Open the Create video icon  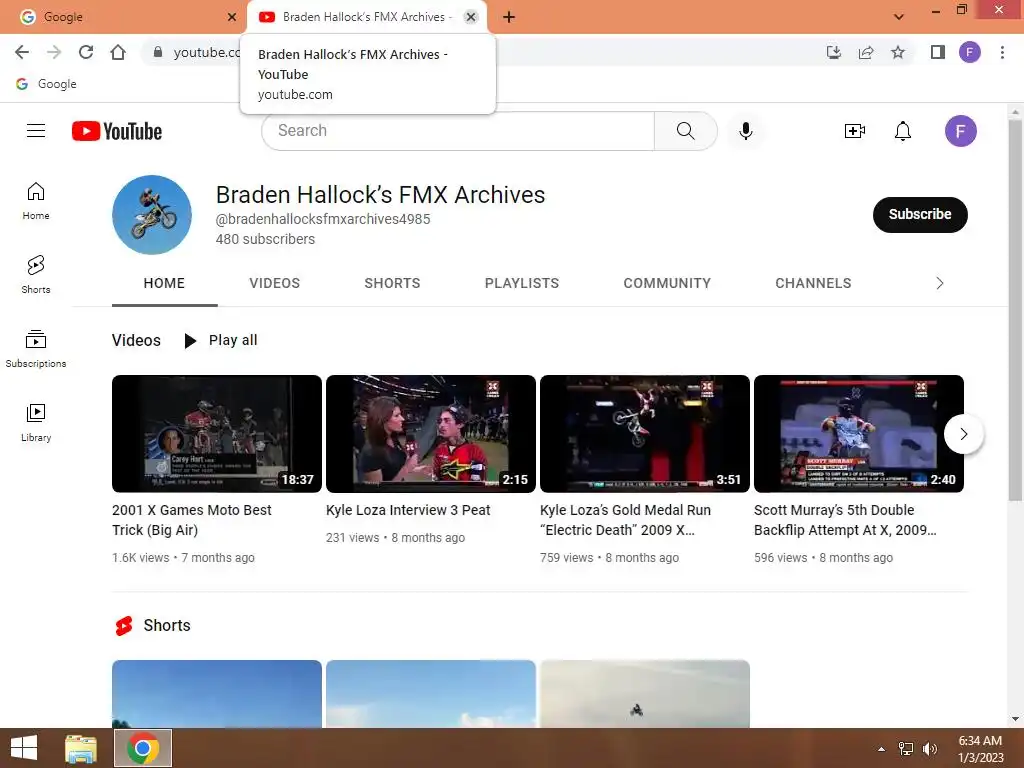[855, 131]
